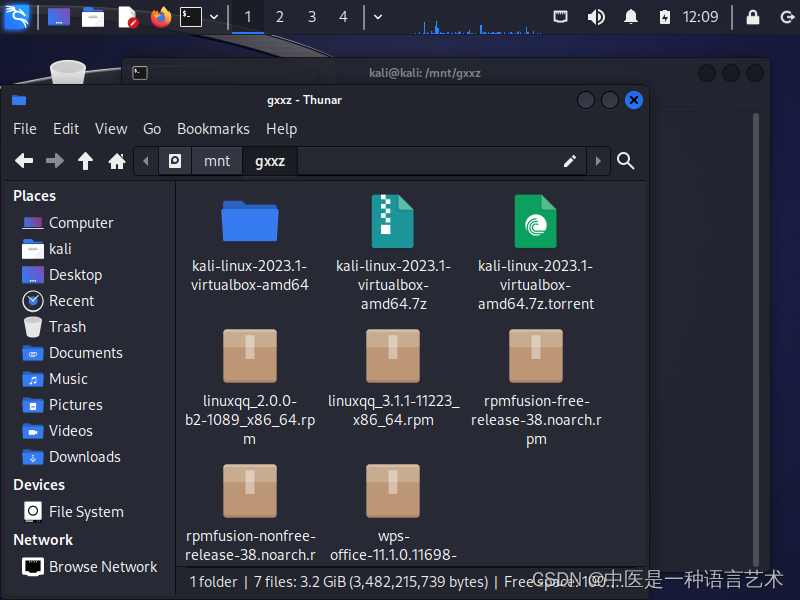Click the CPU graph monitor in panel
Screen dimensions: 800x600
[478, 26]
